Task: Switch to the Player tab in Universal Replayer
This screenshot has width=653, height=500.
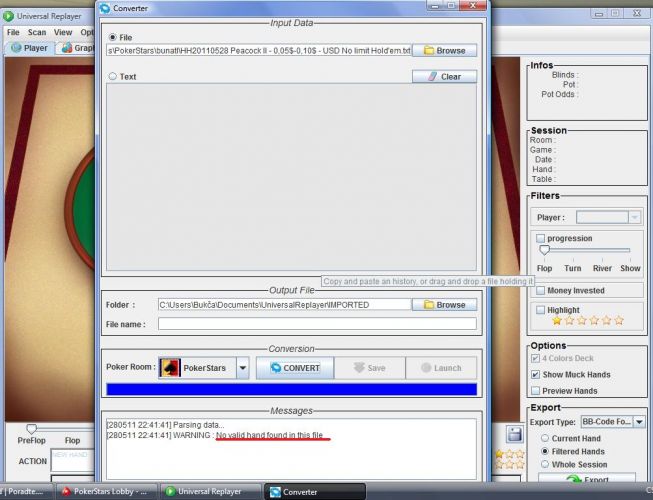Action: (x=30, y=48)
